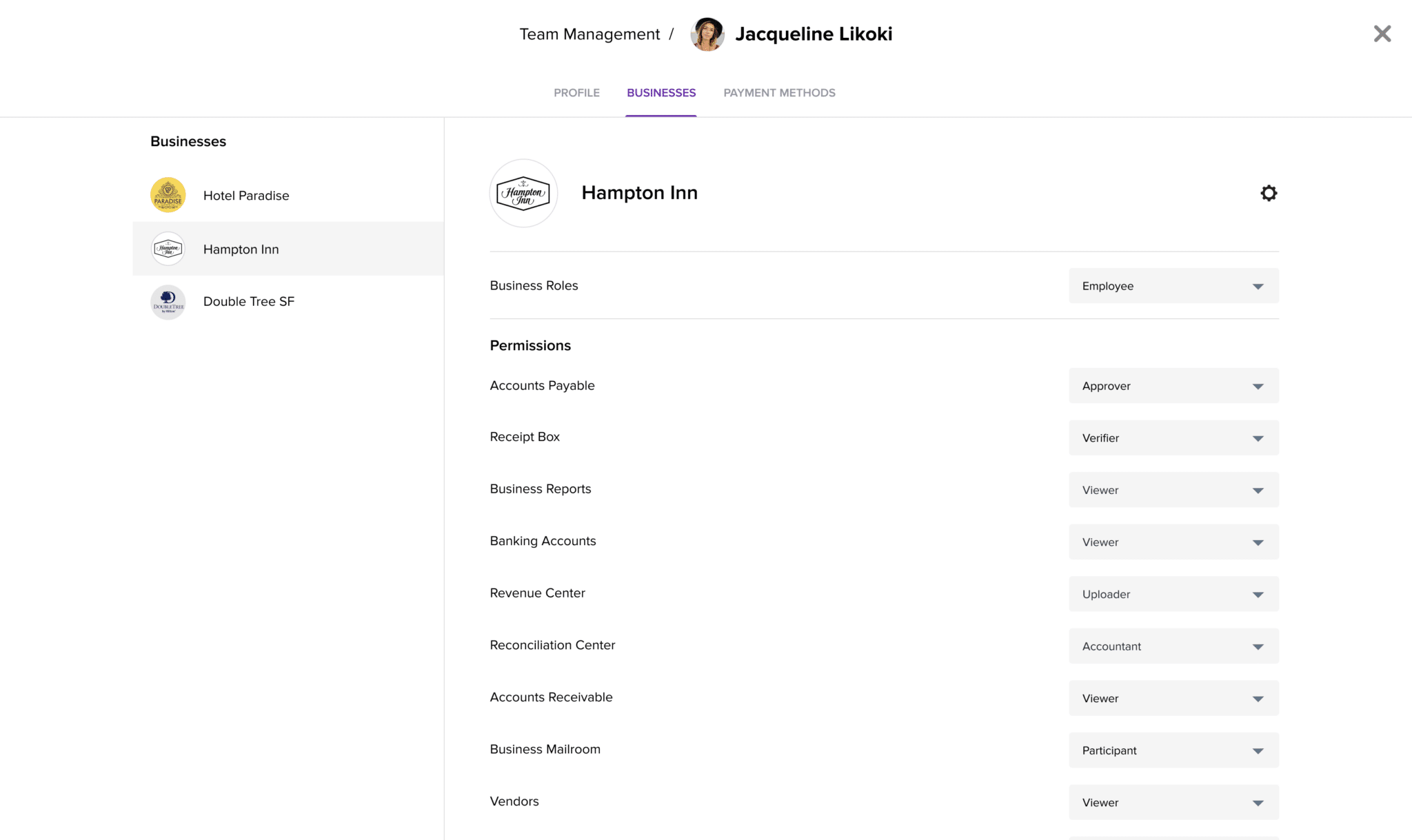Viewport: 1412px width, 840px height.
Task: Expand Vendors Viewer permission dropdown
Action: [1173, 802]
